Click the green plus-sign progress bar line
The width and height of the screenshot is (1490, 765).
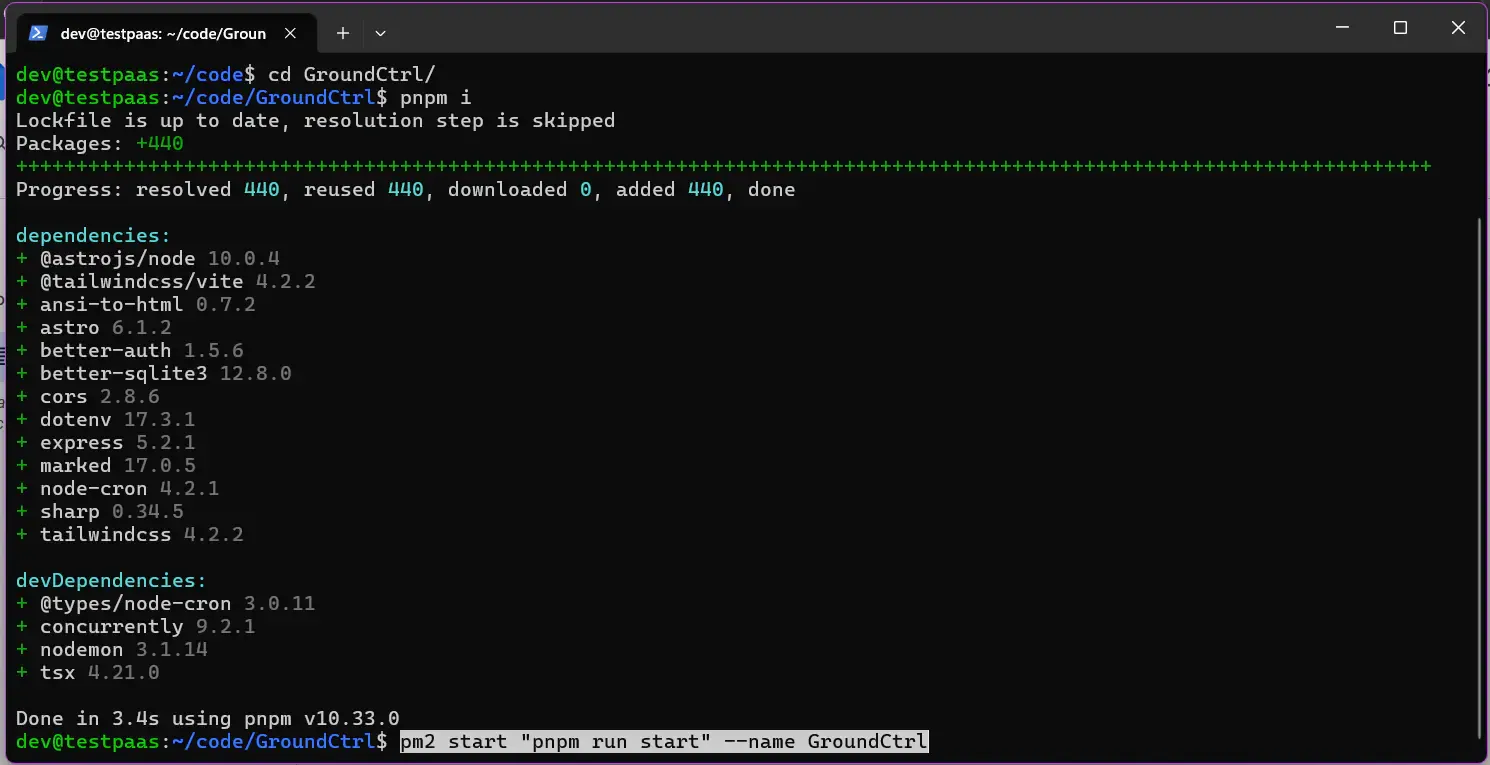pos(723,166)
